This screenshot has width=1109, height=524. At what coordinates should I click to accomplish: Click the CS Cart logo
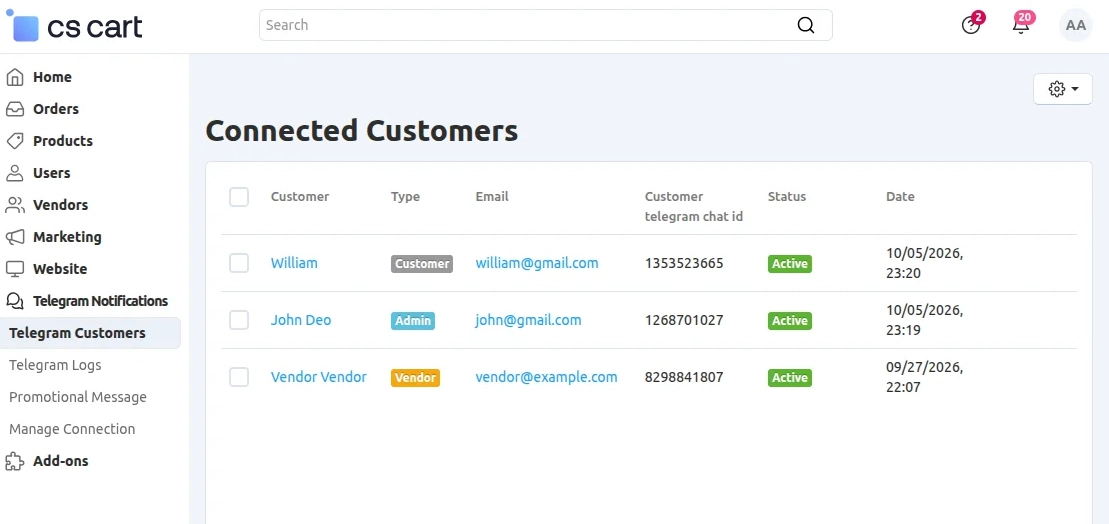coord(74,26)
